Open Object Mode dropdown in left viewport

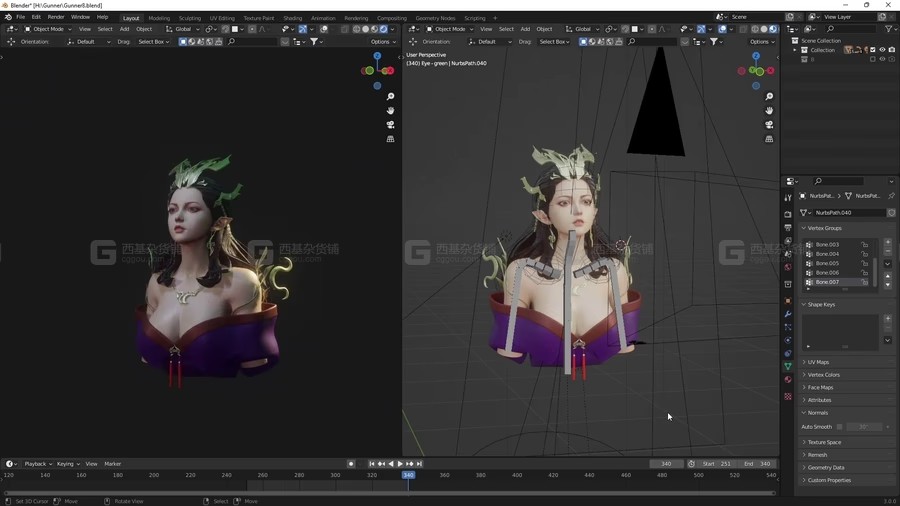[x=48, y=29]
